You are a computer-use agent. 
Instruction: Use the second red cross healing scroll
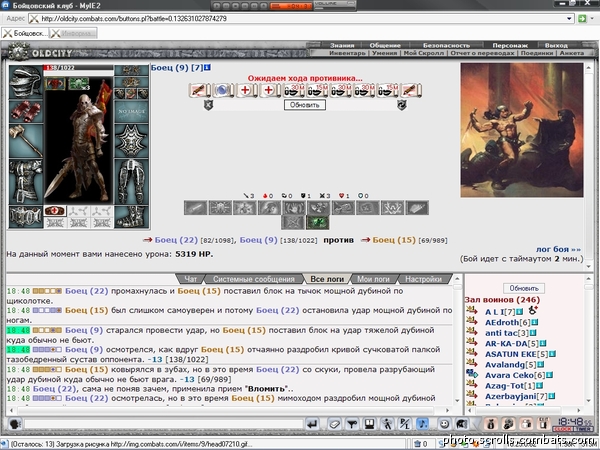pyautogui.click(x=269, y=91)
